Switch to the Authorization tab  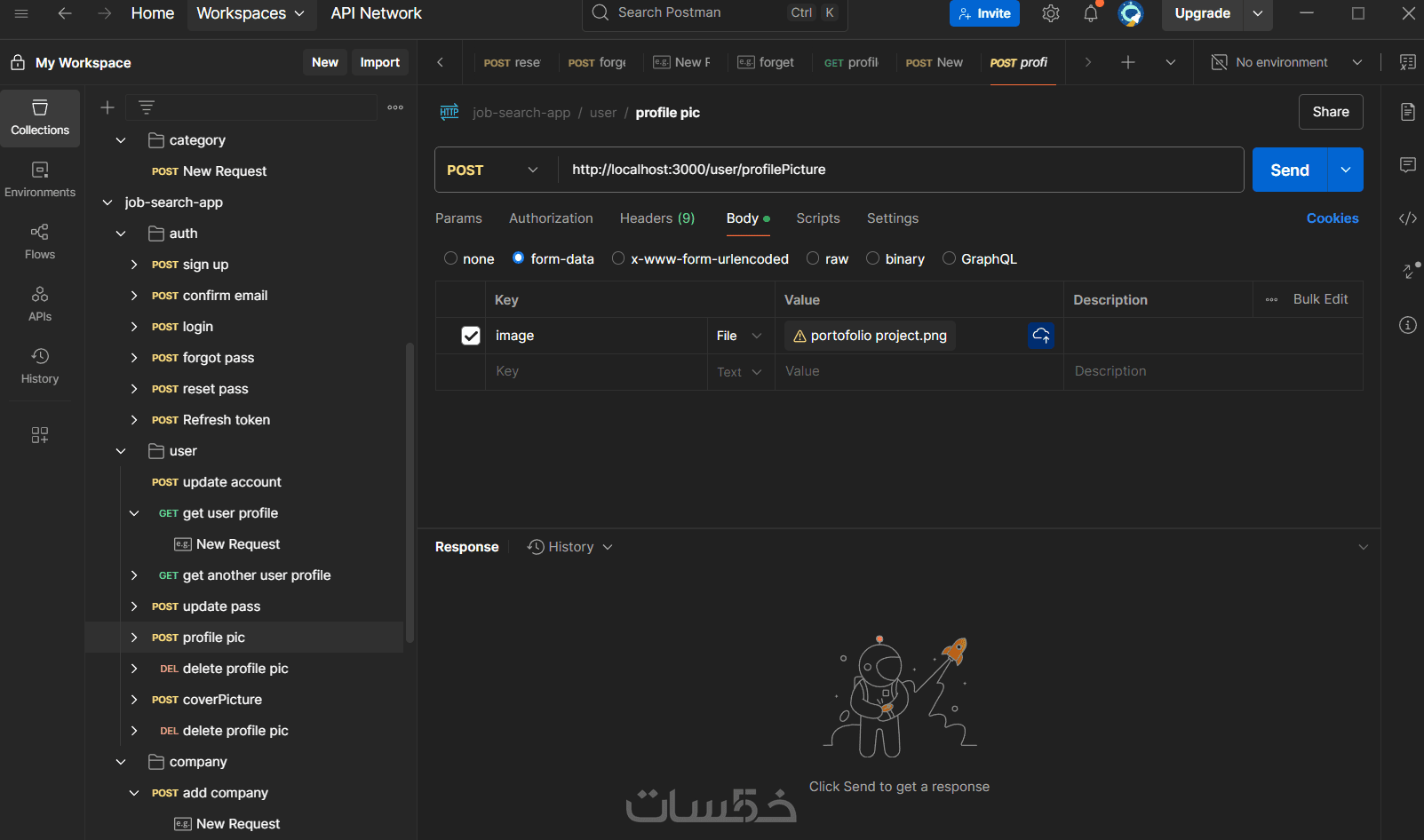point(551,218)
